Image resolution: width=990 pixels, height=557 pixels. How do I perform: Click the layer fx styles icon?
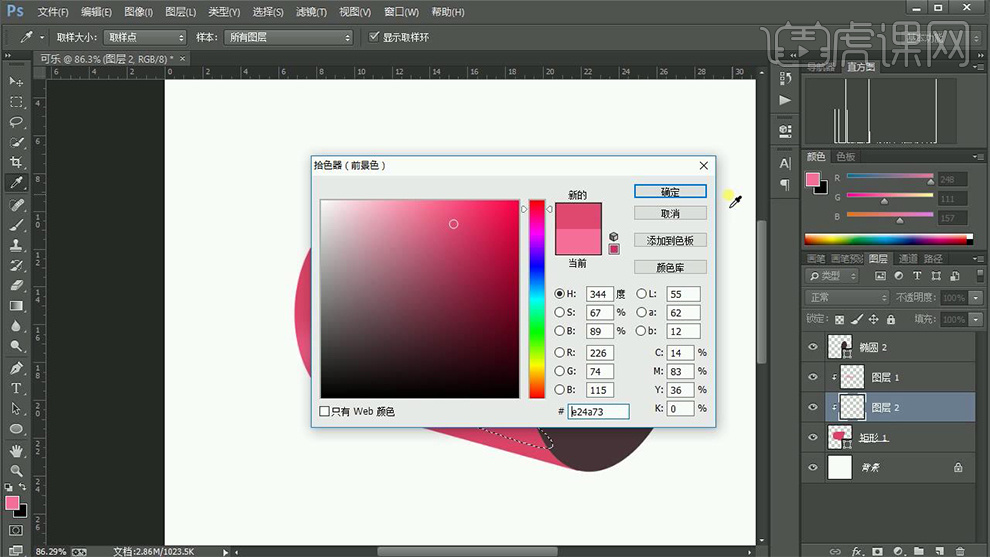[857, 551]
